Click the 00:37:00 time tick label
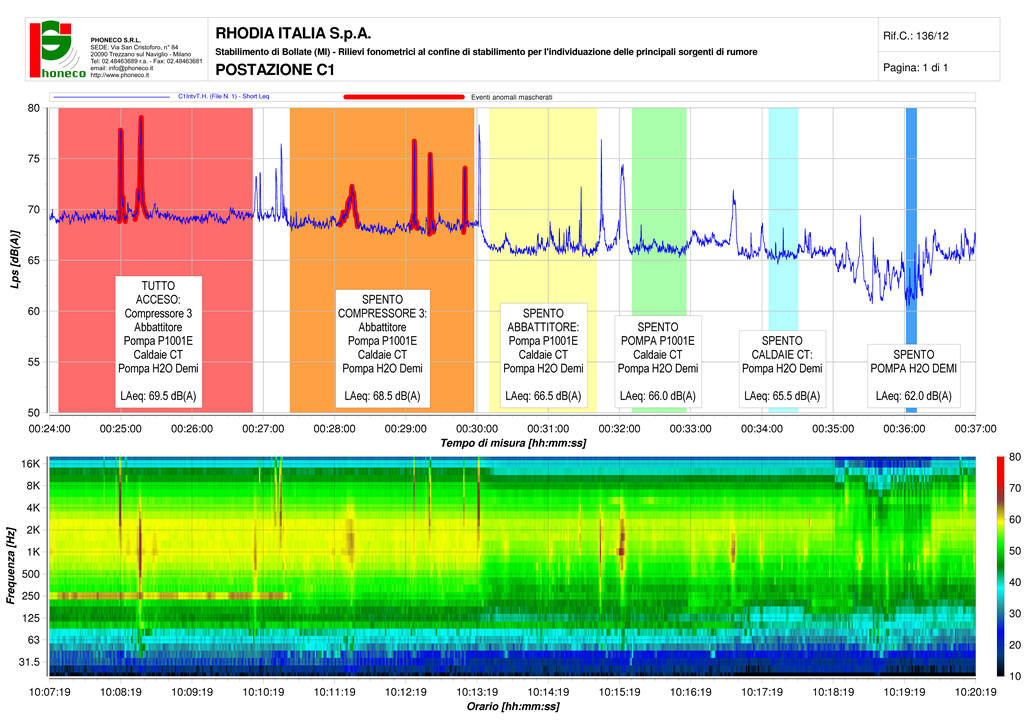This screenshot has width=1024, height=724. pos(975,429)
